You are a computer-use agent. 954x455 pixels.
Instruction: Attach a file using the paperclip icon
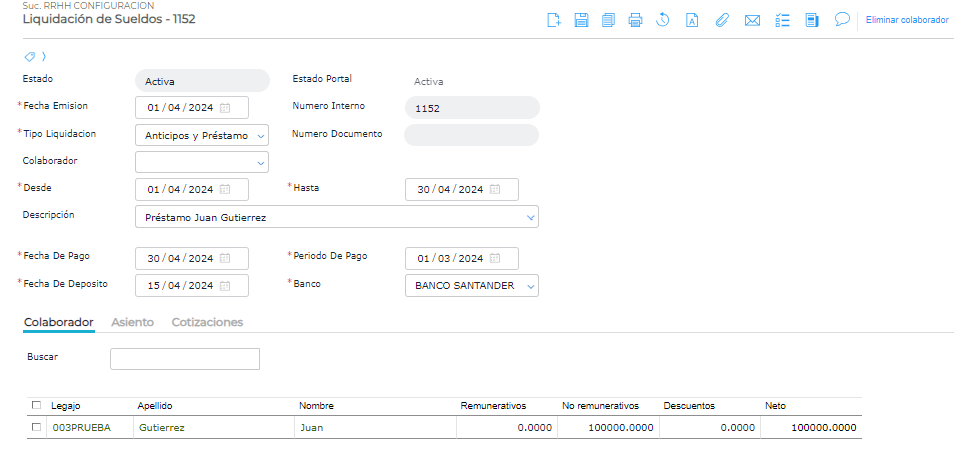click(x=722, y=20)
